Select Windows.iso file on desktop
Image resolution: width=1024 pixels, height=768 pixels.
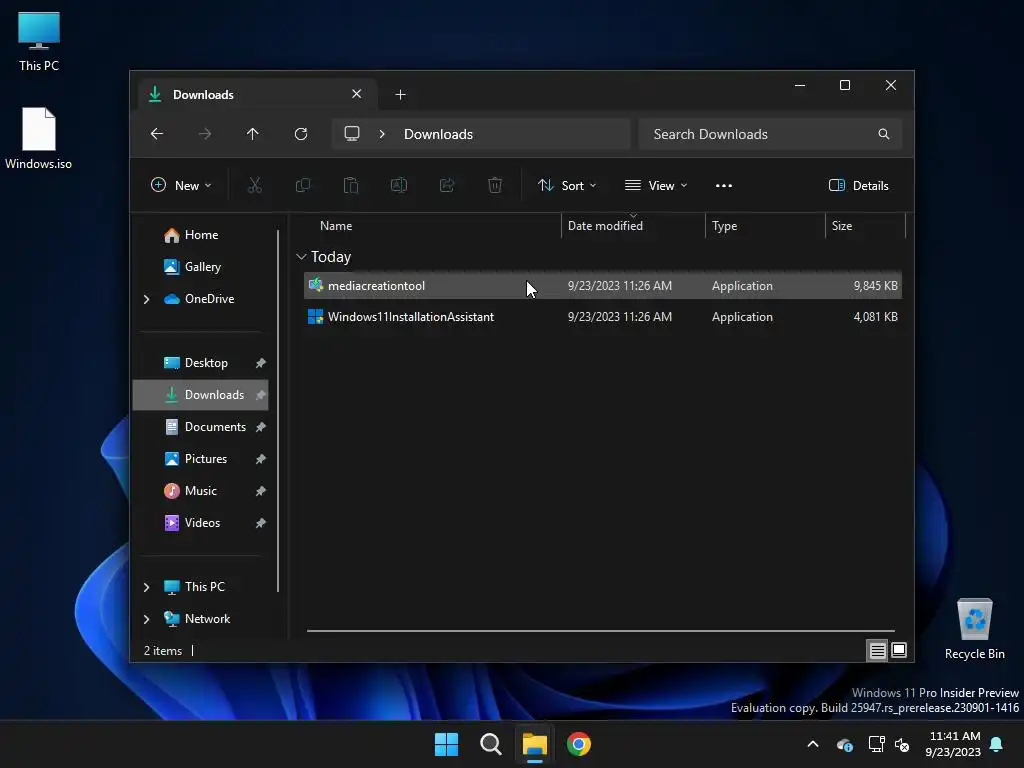click(39, 139)
